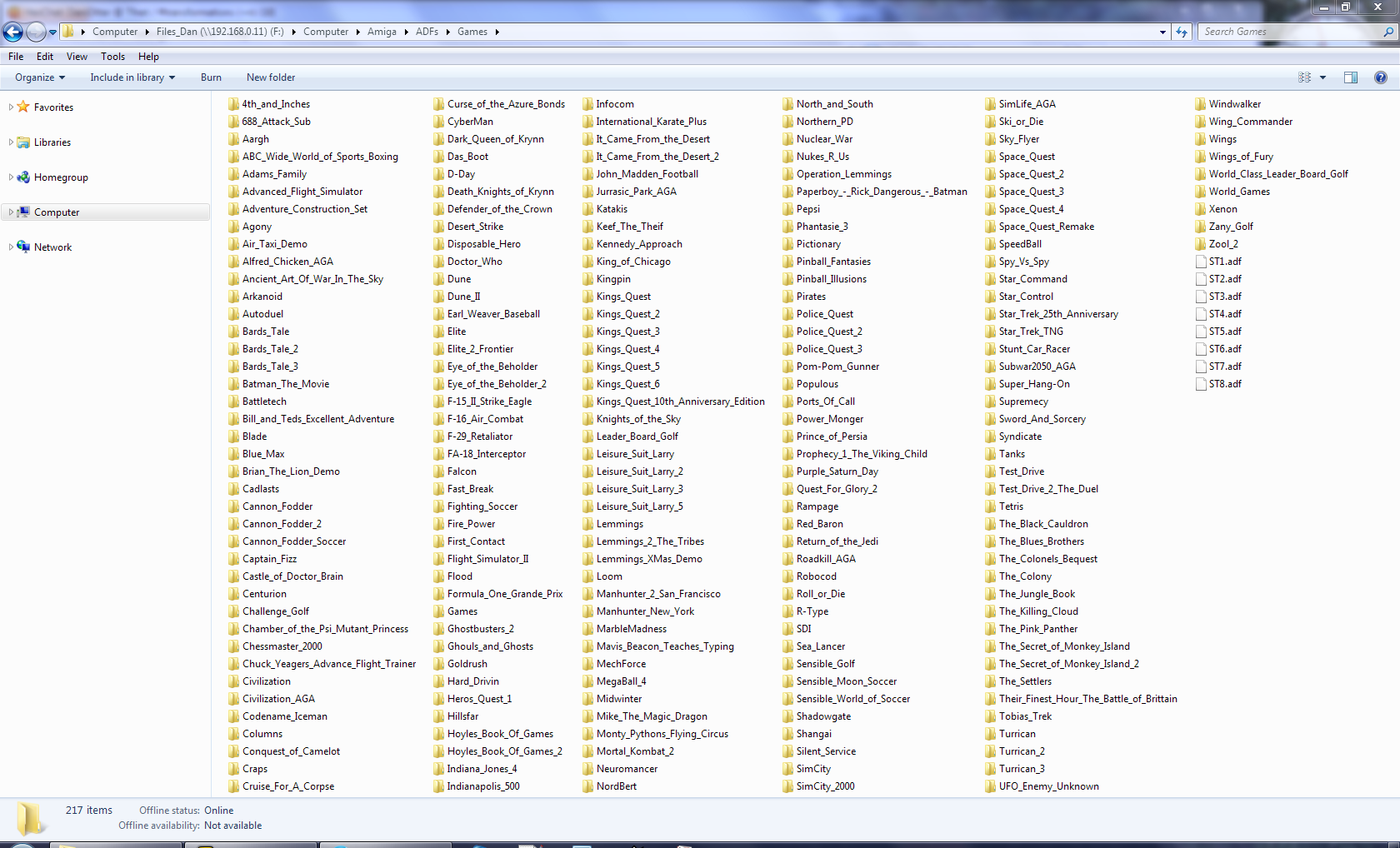Click the Back navigation arrow button
The image size is (1400, 848).
click(x=13, y=32)
